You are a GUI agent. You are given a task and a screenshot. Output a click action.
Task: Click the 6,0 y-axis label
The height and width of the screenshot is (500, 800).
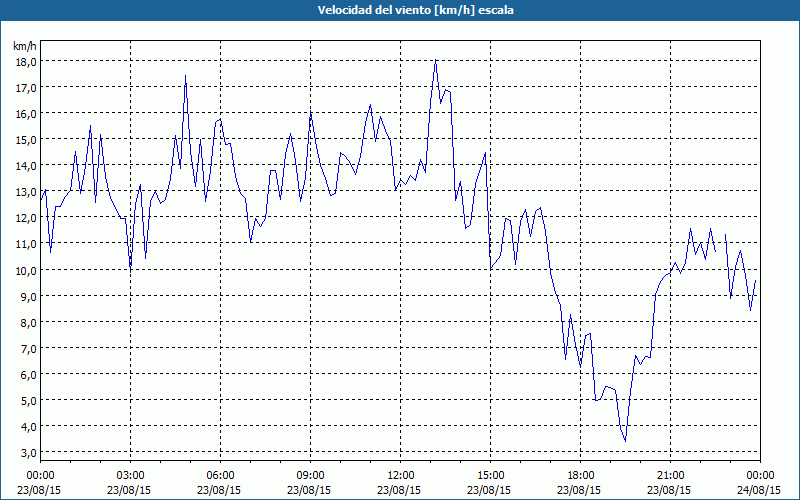tap(28, 374)
